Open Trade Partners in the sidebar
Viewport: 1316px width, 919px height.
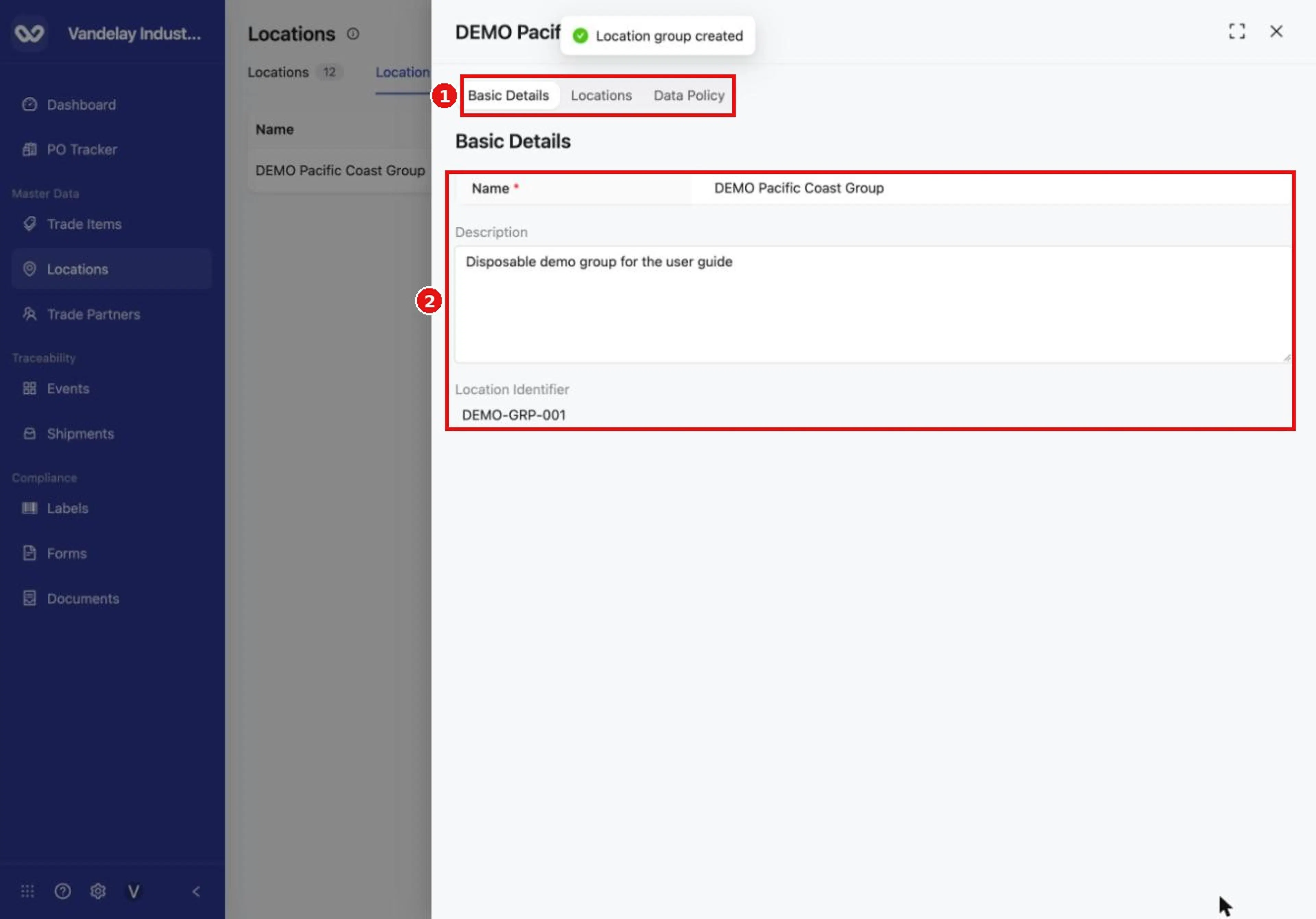tap(112, 314)
